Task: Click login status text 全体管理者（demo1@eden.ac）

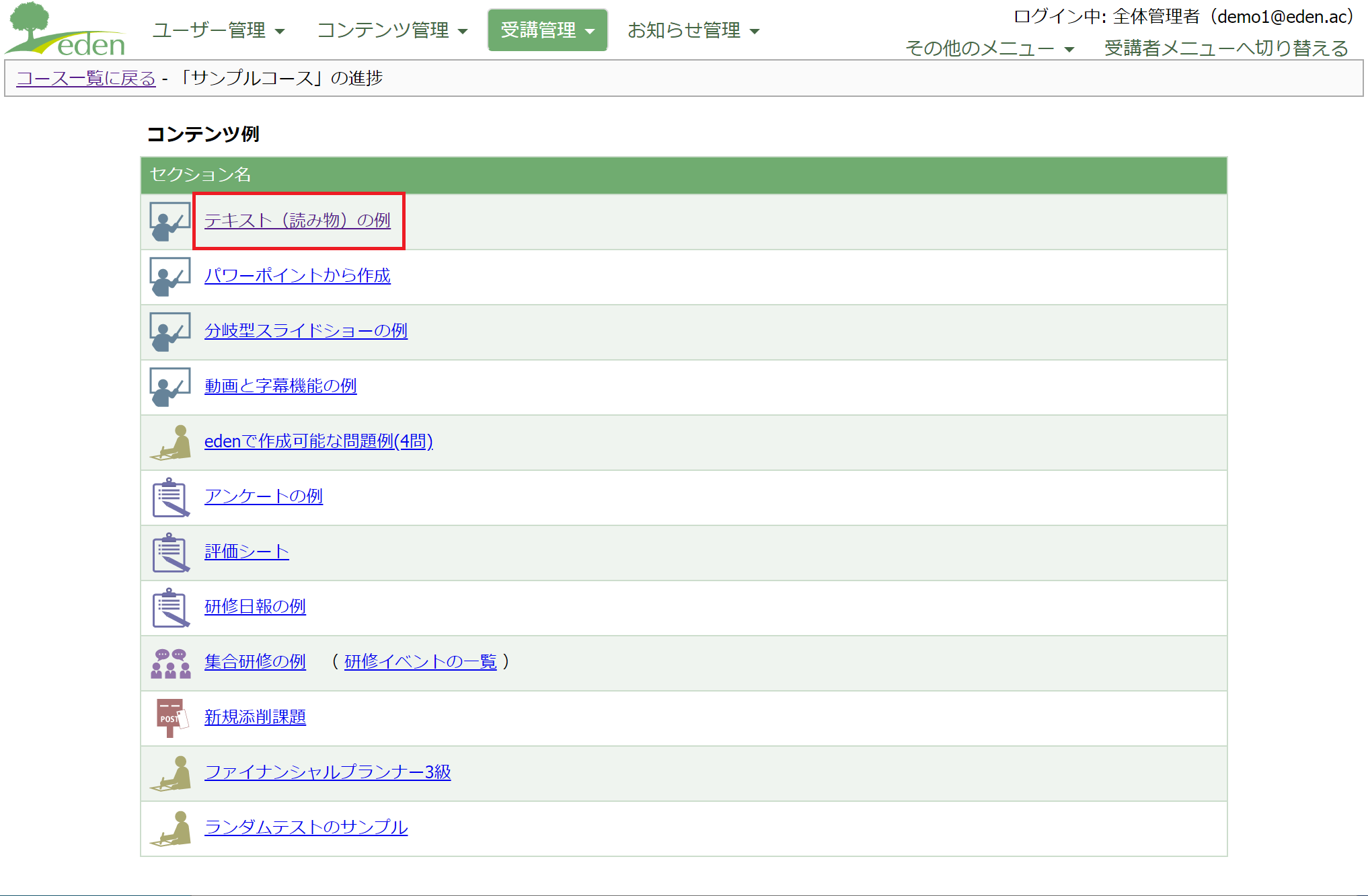Action: 1233,16
